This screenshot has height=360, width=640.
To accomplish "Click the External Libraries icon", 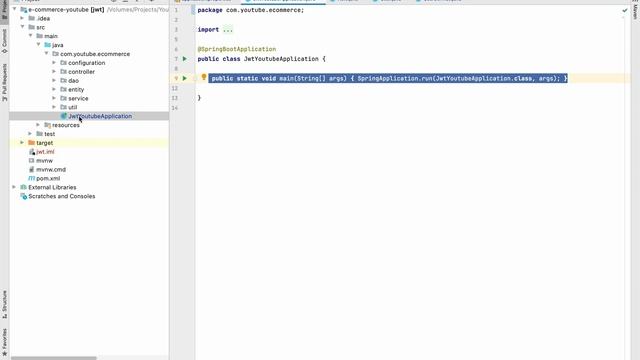I will 23,187.
